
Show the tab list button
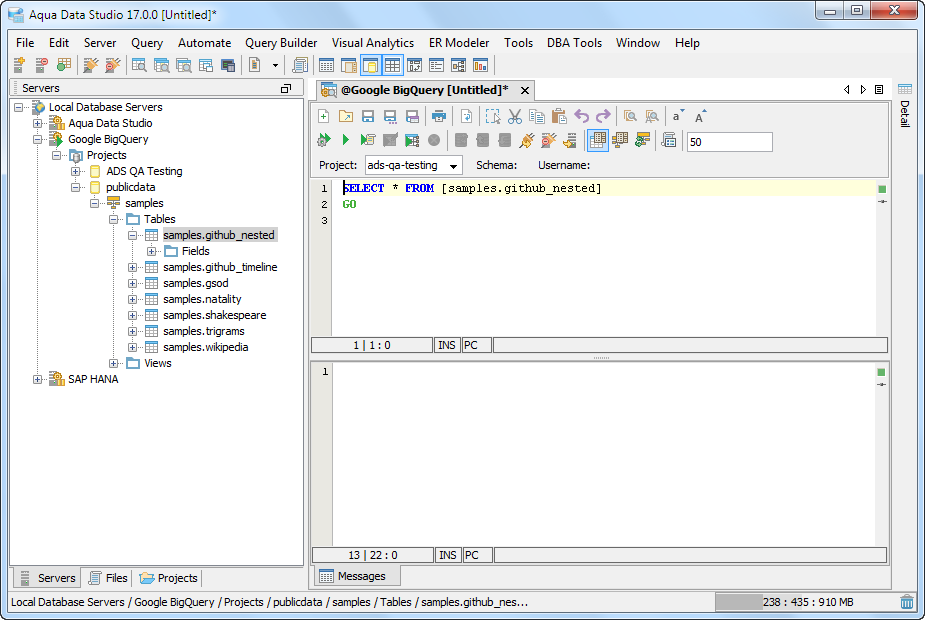coord(879,90)
